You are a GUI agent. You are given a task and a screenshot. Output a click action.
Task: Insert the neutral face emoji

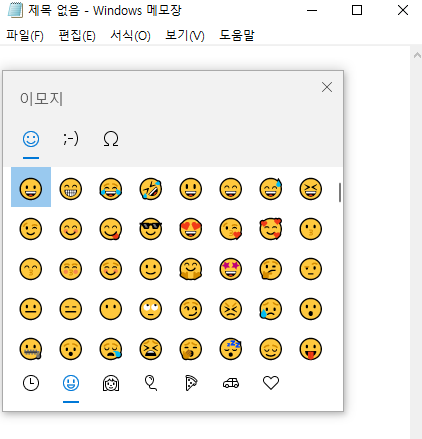coord(31,309)
